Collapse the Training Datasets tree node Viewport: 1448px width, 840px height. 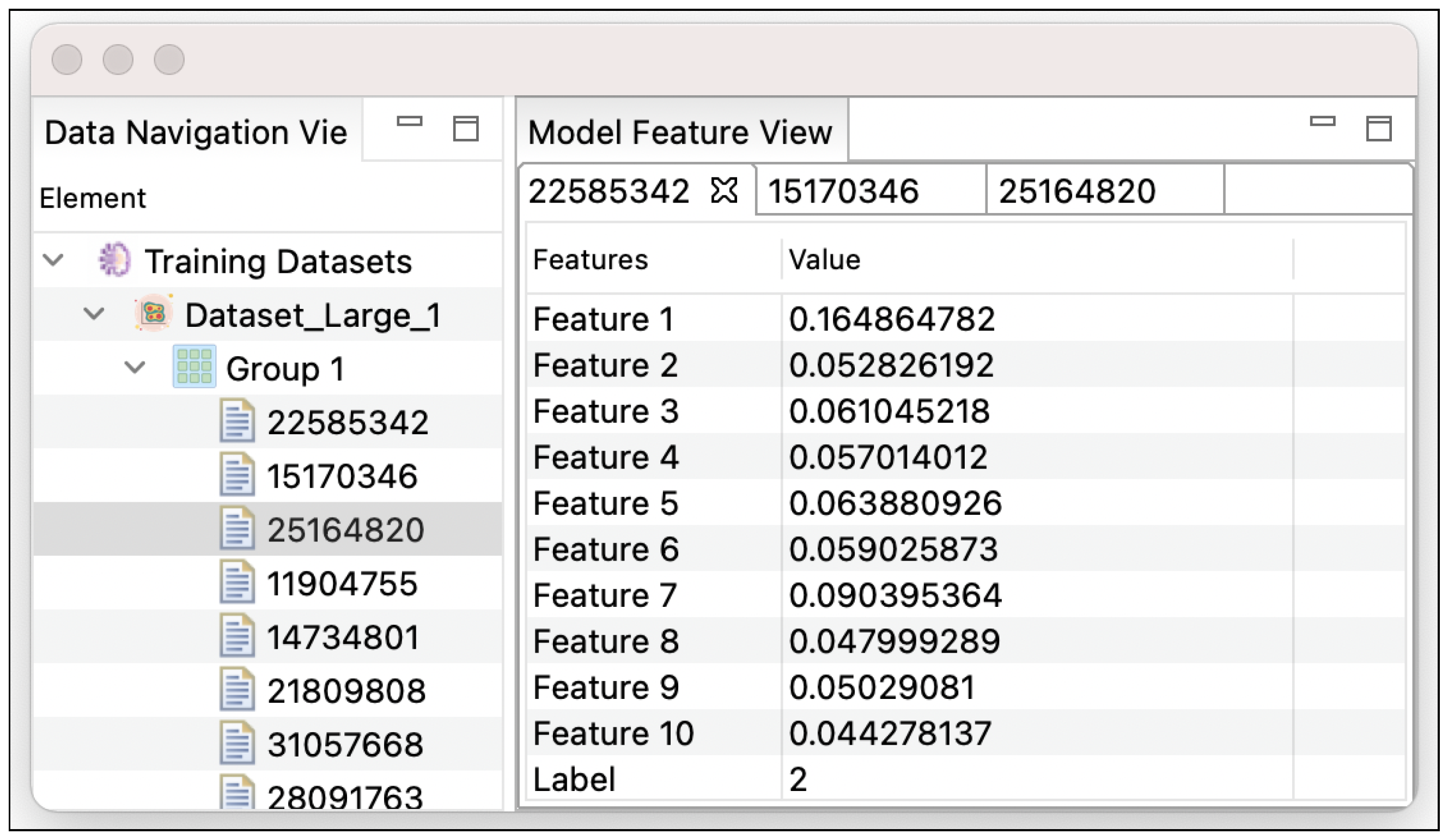point(53,260)
